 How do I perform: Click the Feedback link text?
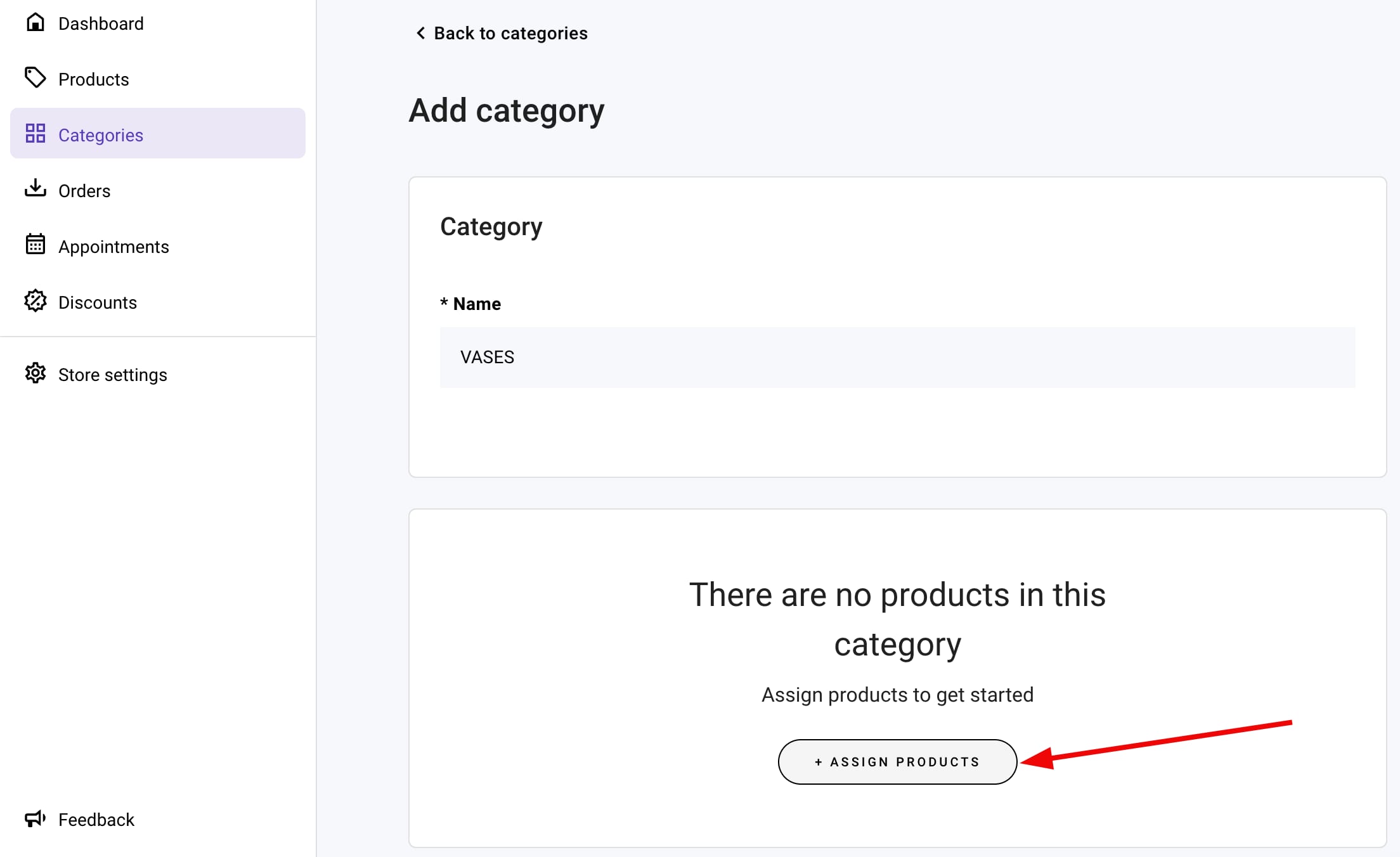click(x=96, y=820)
